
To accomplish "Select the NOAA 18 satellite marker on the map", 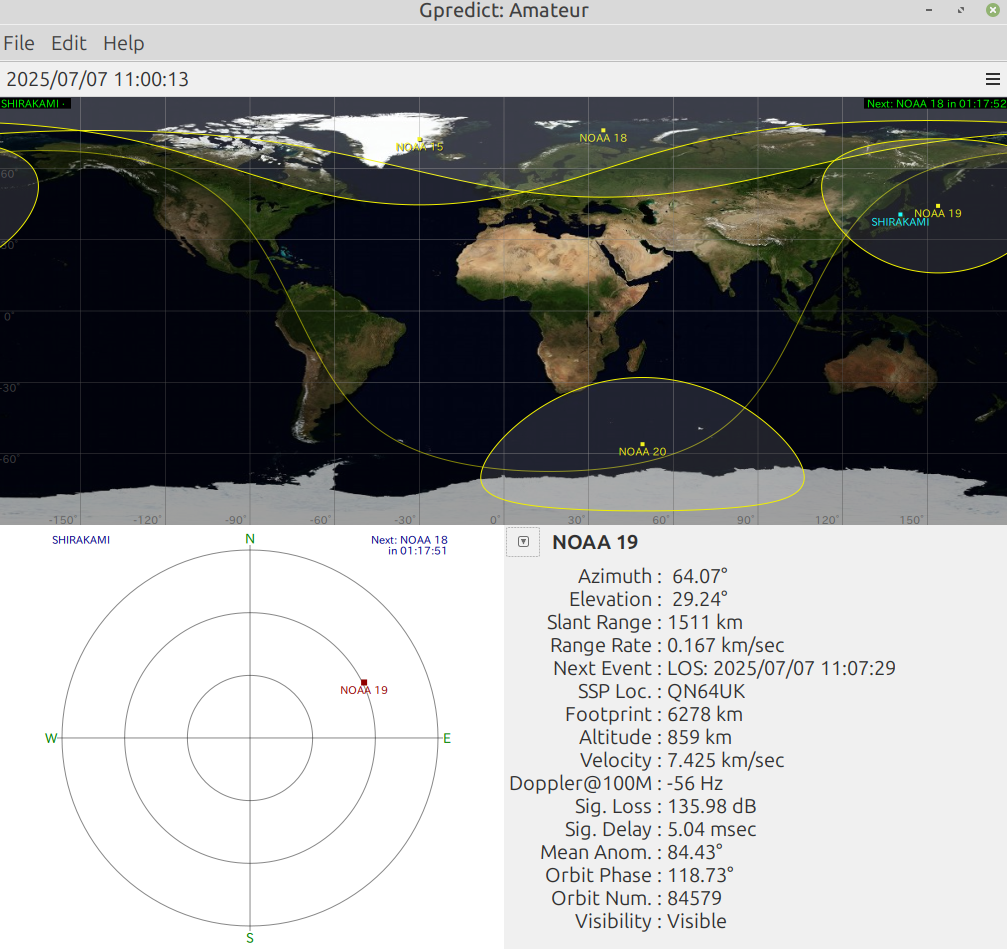I will [x=603, y=130].
